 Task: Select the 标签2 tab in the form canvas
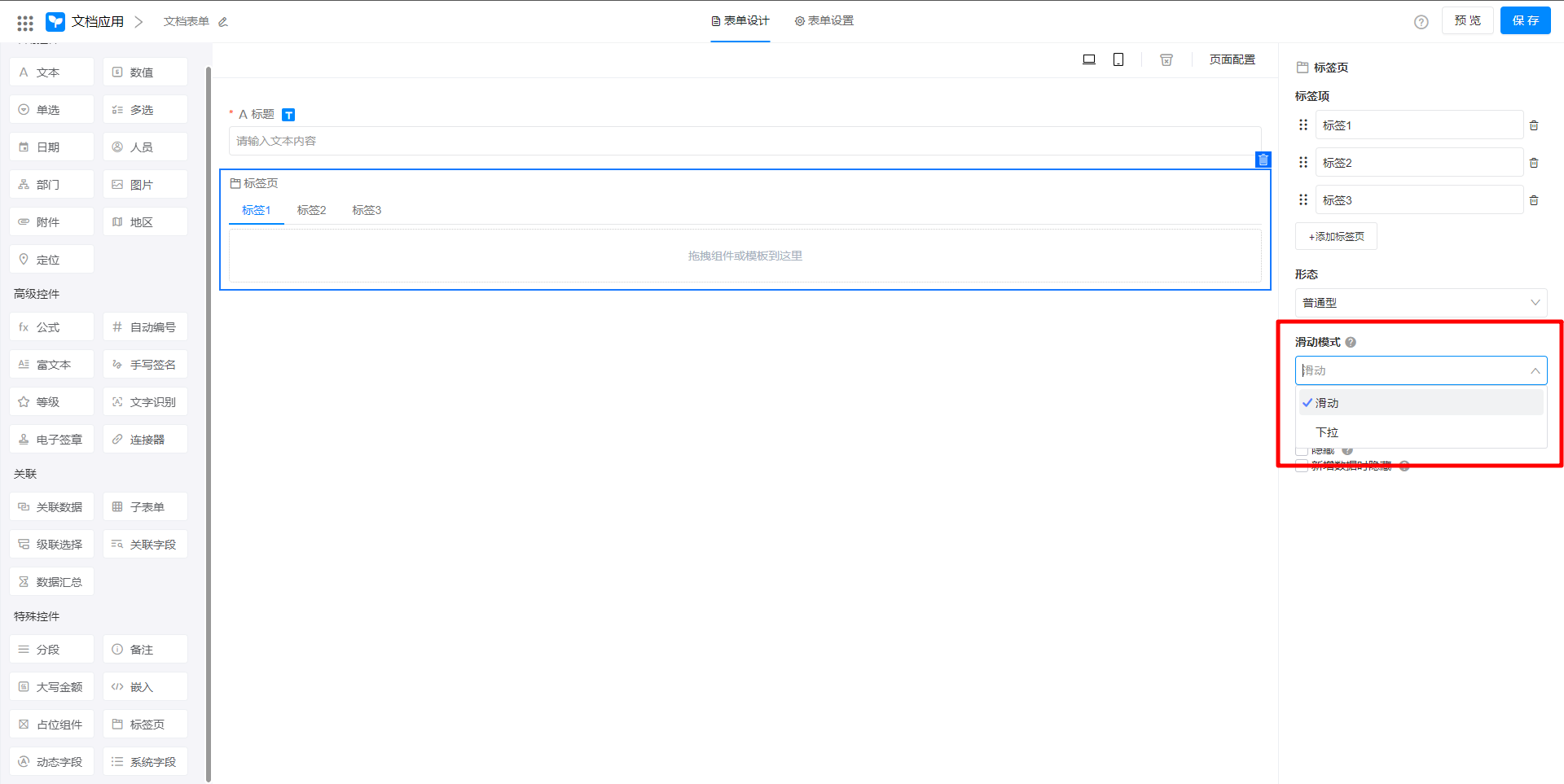tap(311, 210)
